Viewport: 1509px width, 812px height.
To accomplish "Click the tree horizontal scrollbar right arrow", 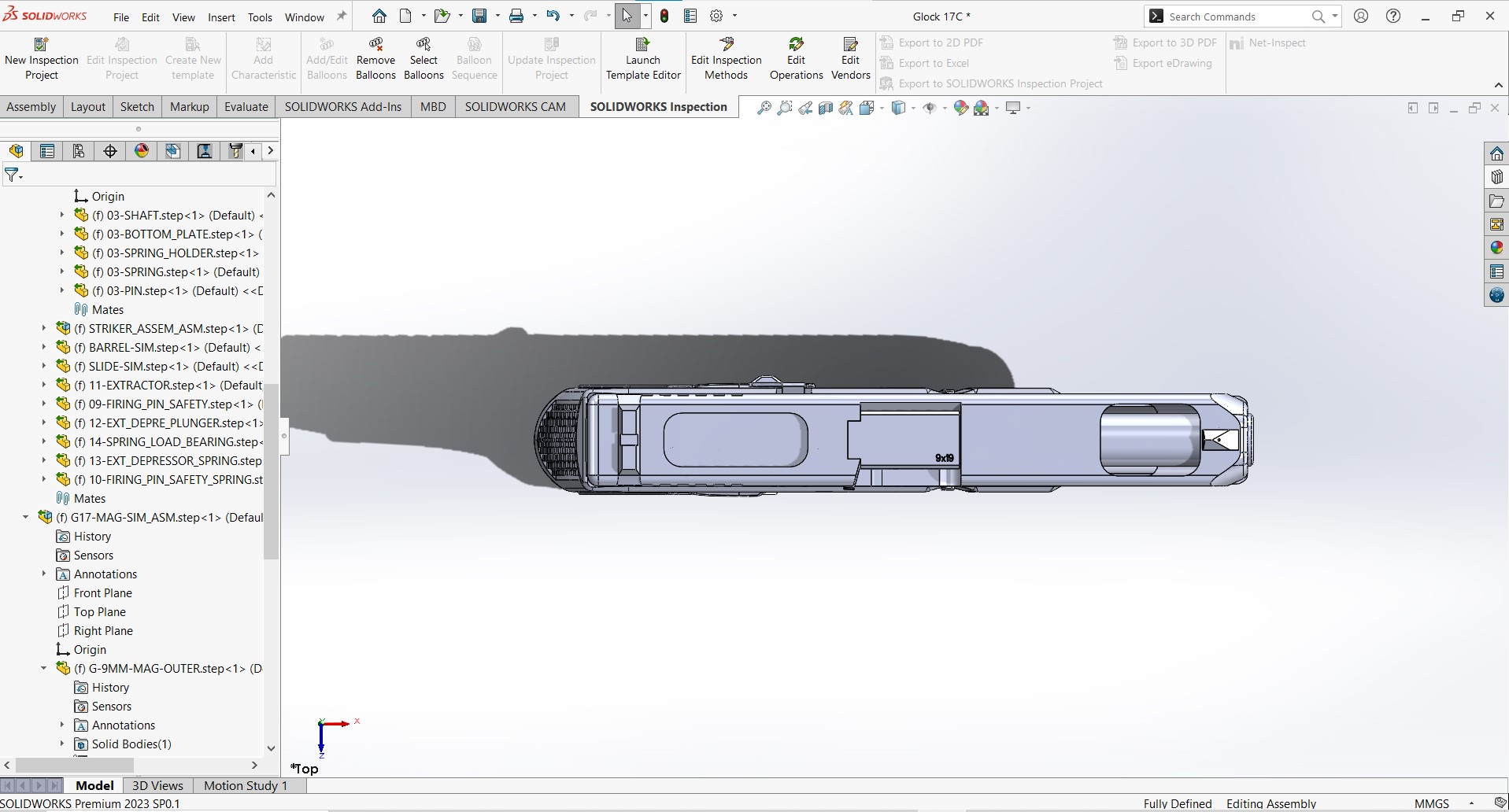I will point(254,765).
